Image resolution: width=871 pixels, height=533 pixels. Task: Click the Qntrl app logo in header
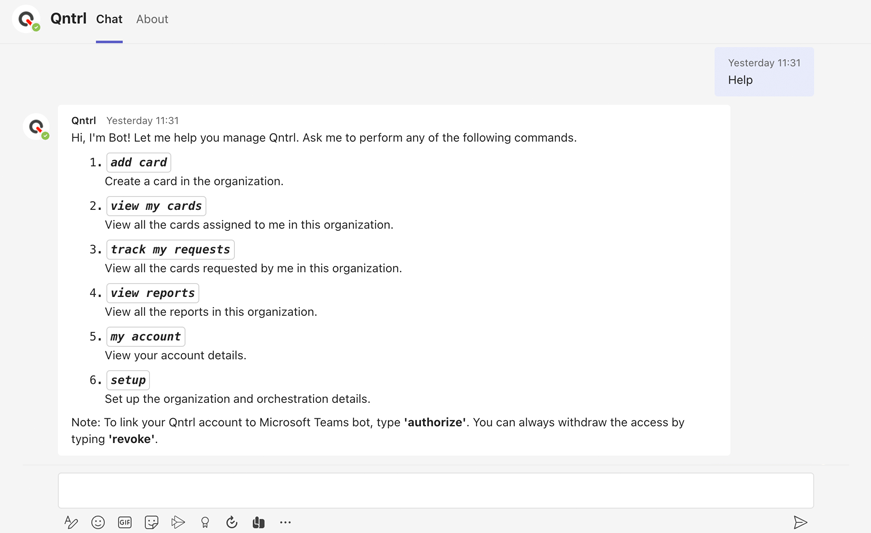(26, 19)
